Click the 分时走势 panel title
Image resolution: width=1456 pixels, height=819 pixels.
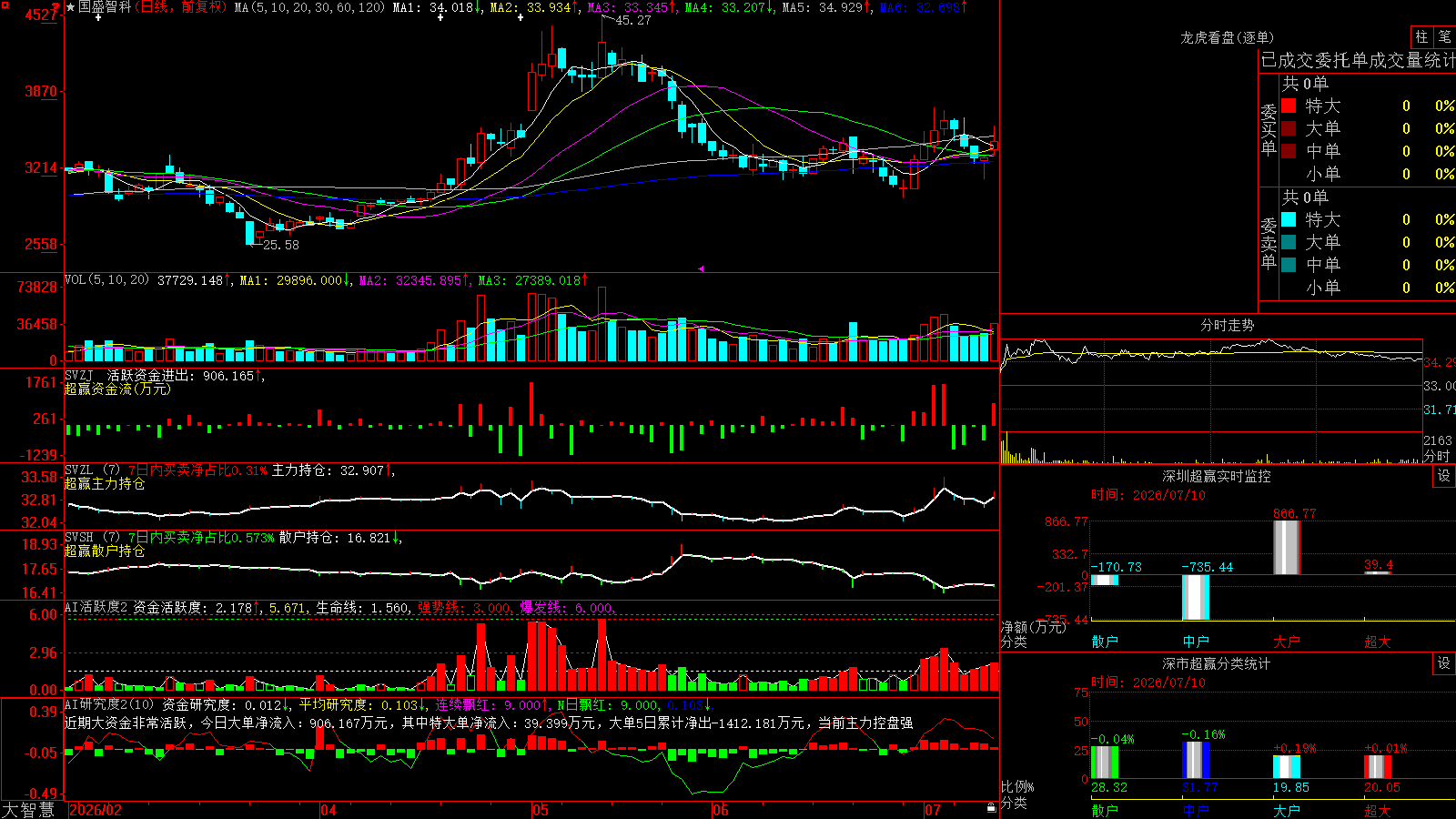(x=1227, y=325)
